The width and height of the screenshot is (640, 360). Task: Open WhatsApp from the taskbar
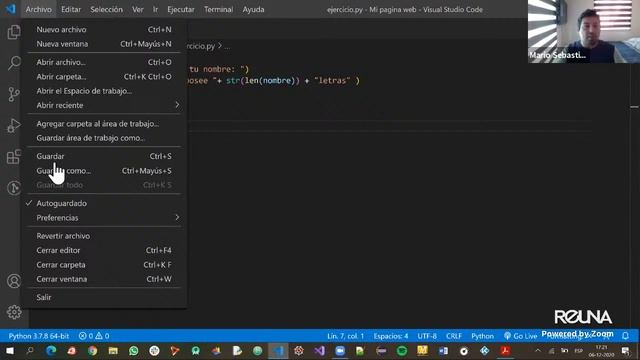pyautogui.click(x=133, y=351)
